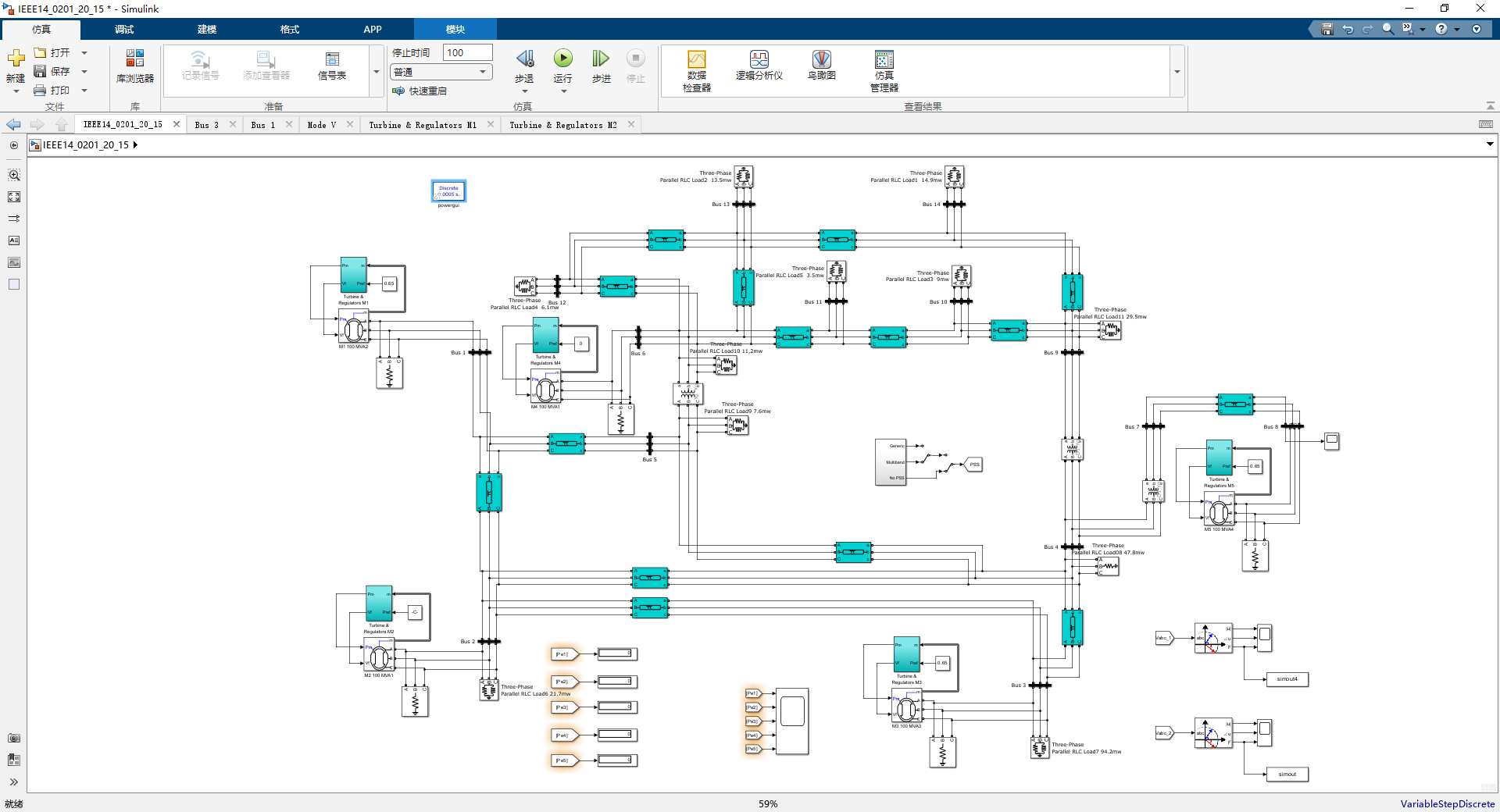Switch to the Mode V model tab
Viewport: 1500px width, 812px height.
pyautogui.click(x=322, y=125)
